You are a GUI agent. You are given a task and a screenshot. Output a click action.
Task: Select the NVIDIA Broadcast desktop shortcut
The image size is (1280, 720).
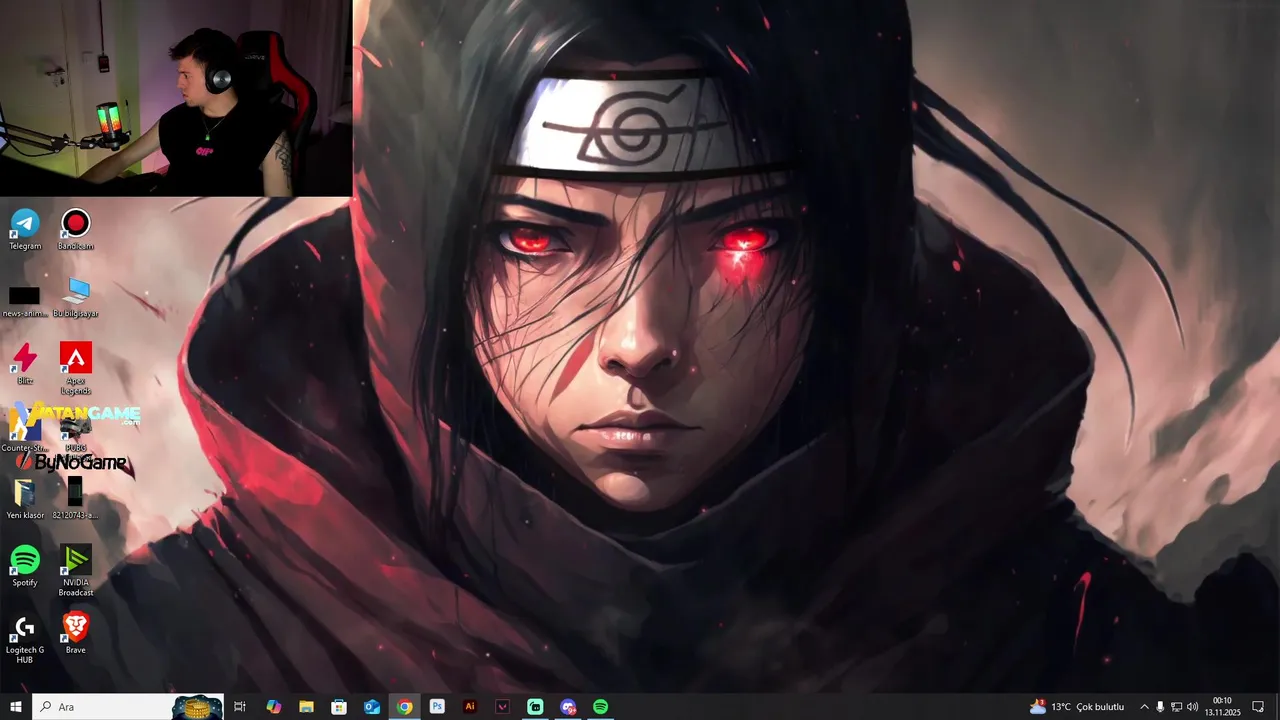click(x=75, y=571)
